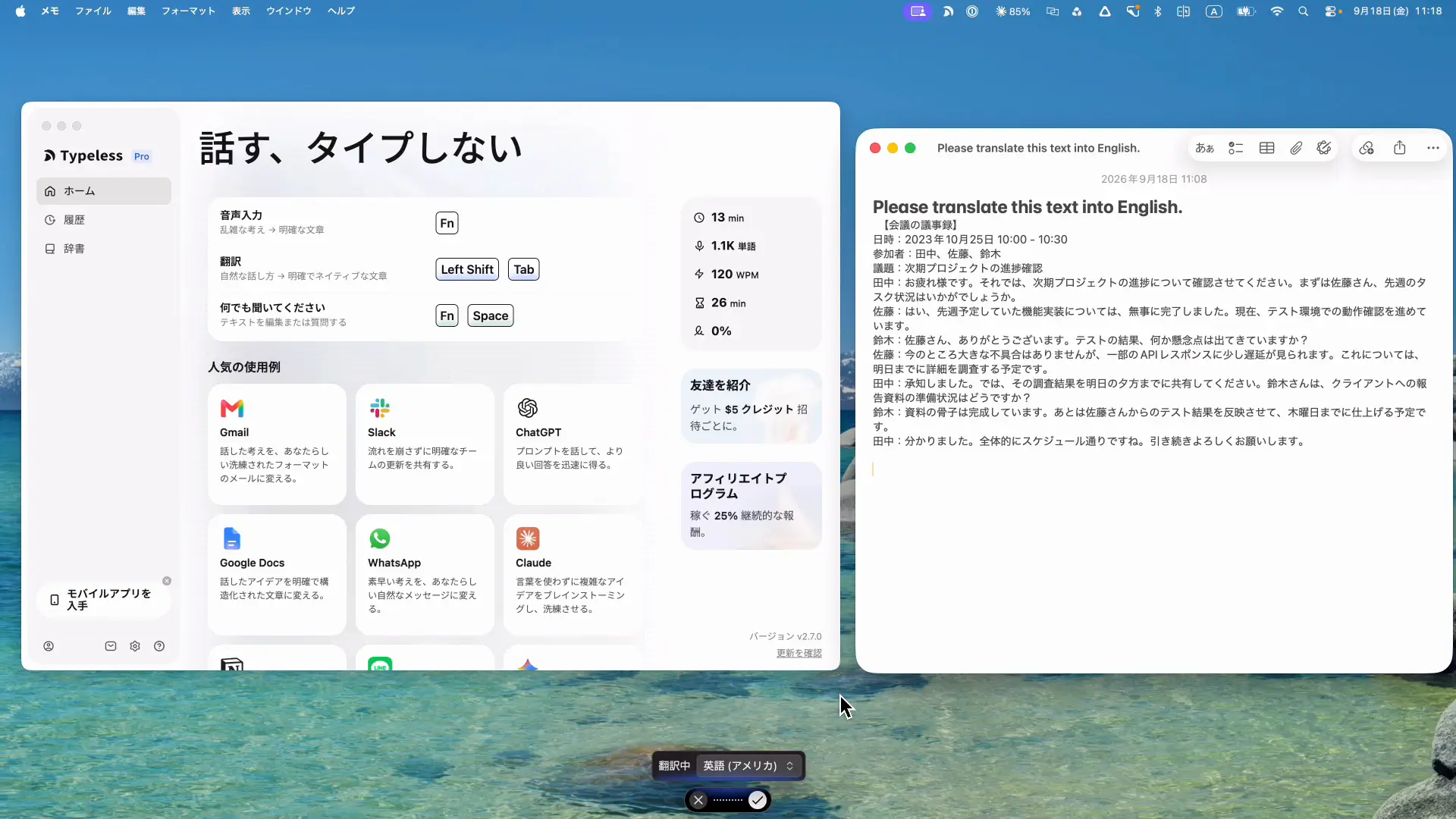Click the Fn key for 音声入力
Screen dimensions: 1456x819
coord(447,223)
